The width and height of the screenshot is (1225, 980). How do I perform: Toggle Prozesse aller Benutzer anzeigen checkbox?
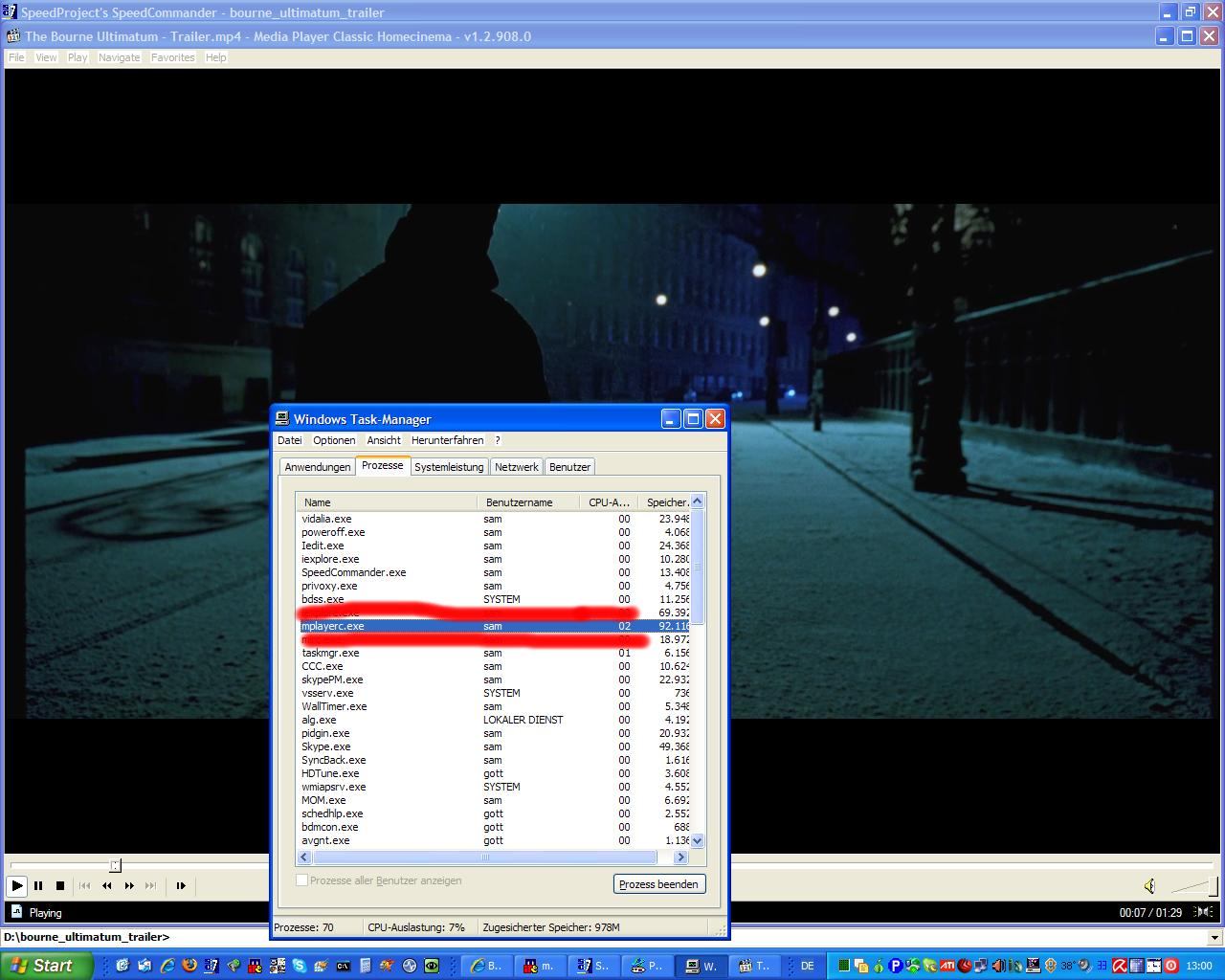[302, 880]
